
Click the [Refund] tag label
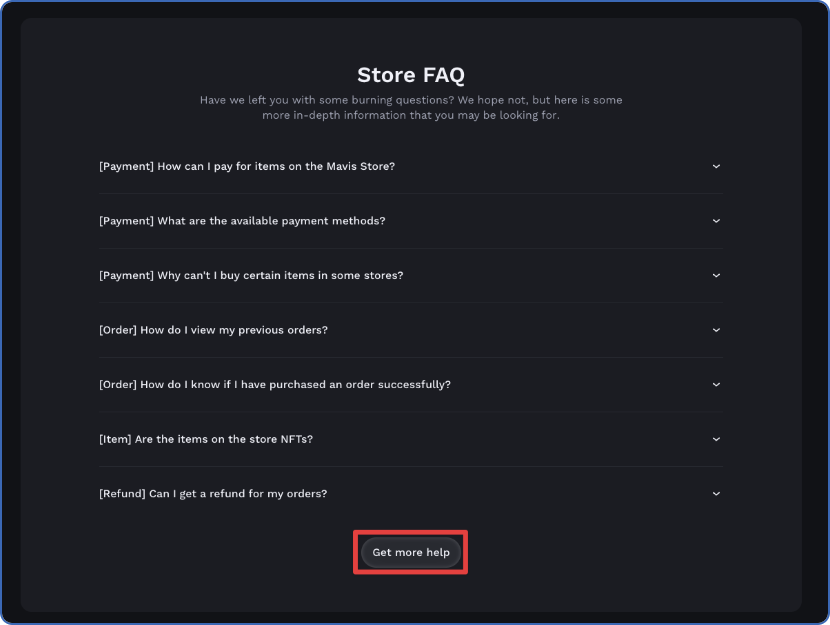(x=122, y=493)
